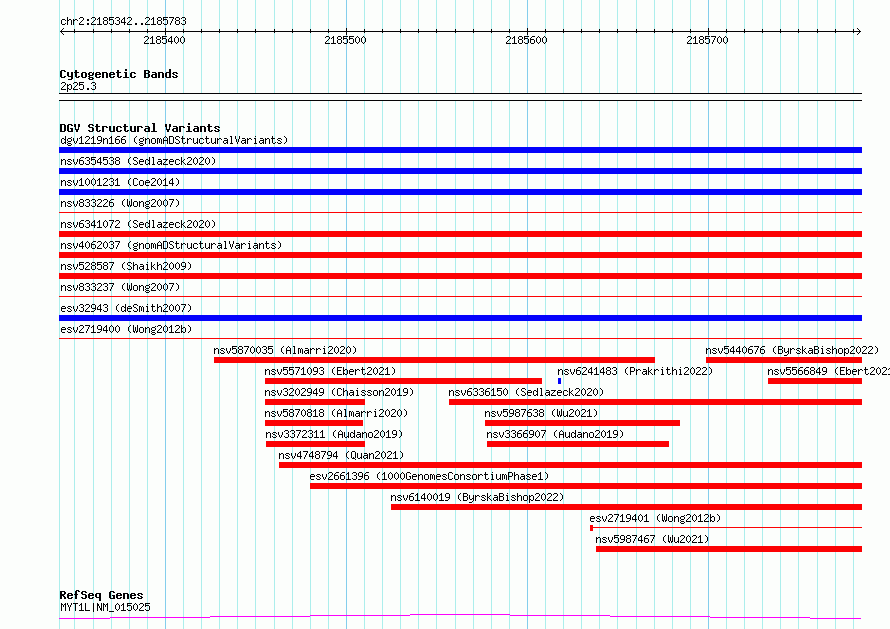This screenshot has width=890, height=629.
Task: Click the Cytogenetic Bands track heading
Action: click(119, 74)
